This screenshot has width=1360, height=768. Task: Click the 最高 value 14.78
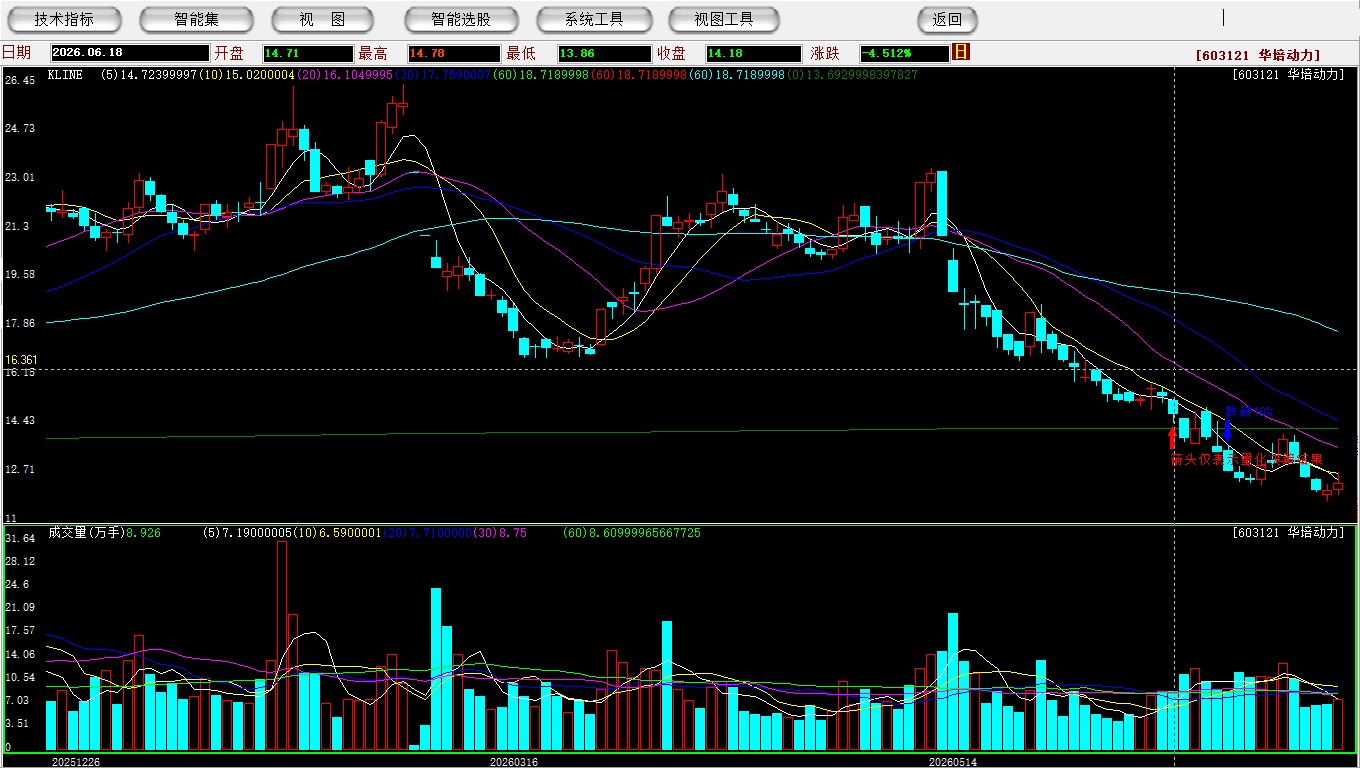tap(453, 53)
